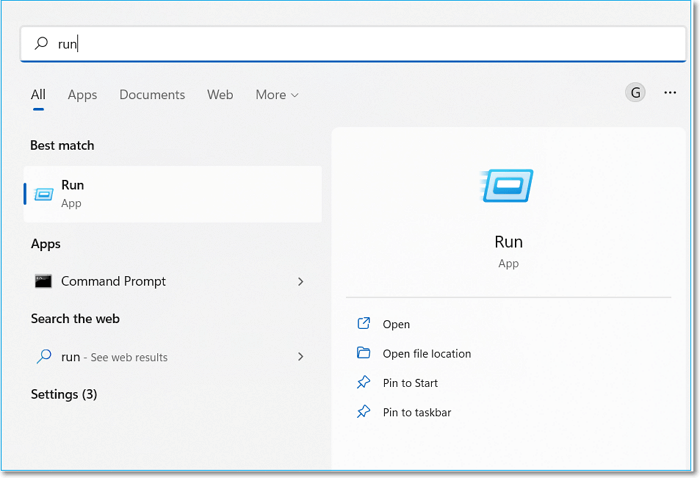Screen dimensions: 700x478
Task: Open the G user account avatar
Action: pyautogui.click(x=635, y=93)
